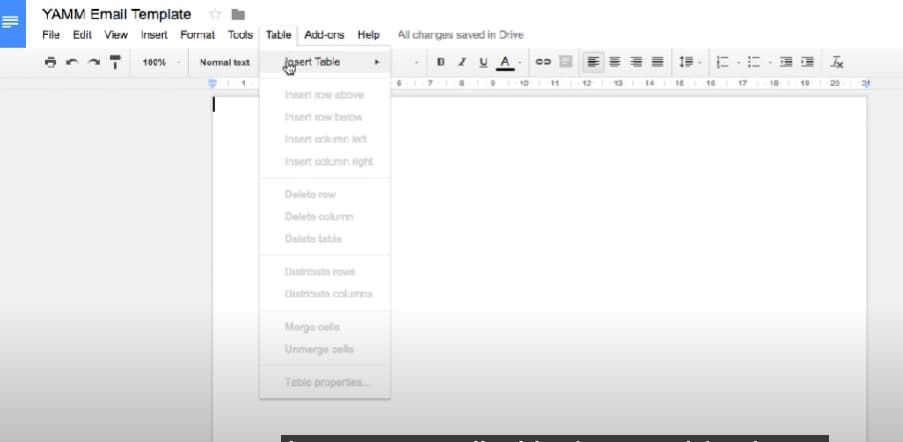Open the text color picker
The width and height of the screenshot is (903, 442).
[505, 62]
